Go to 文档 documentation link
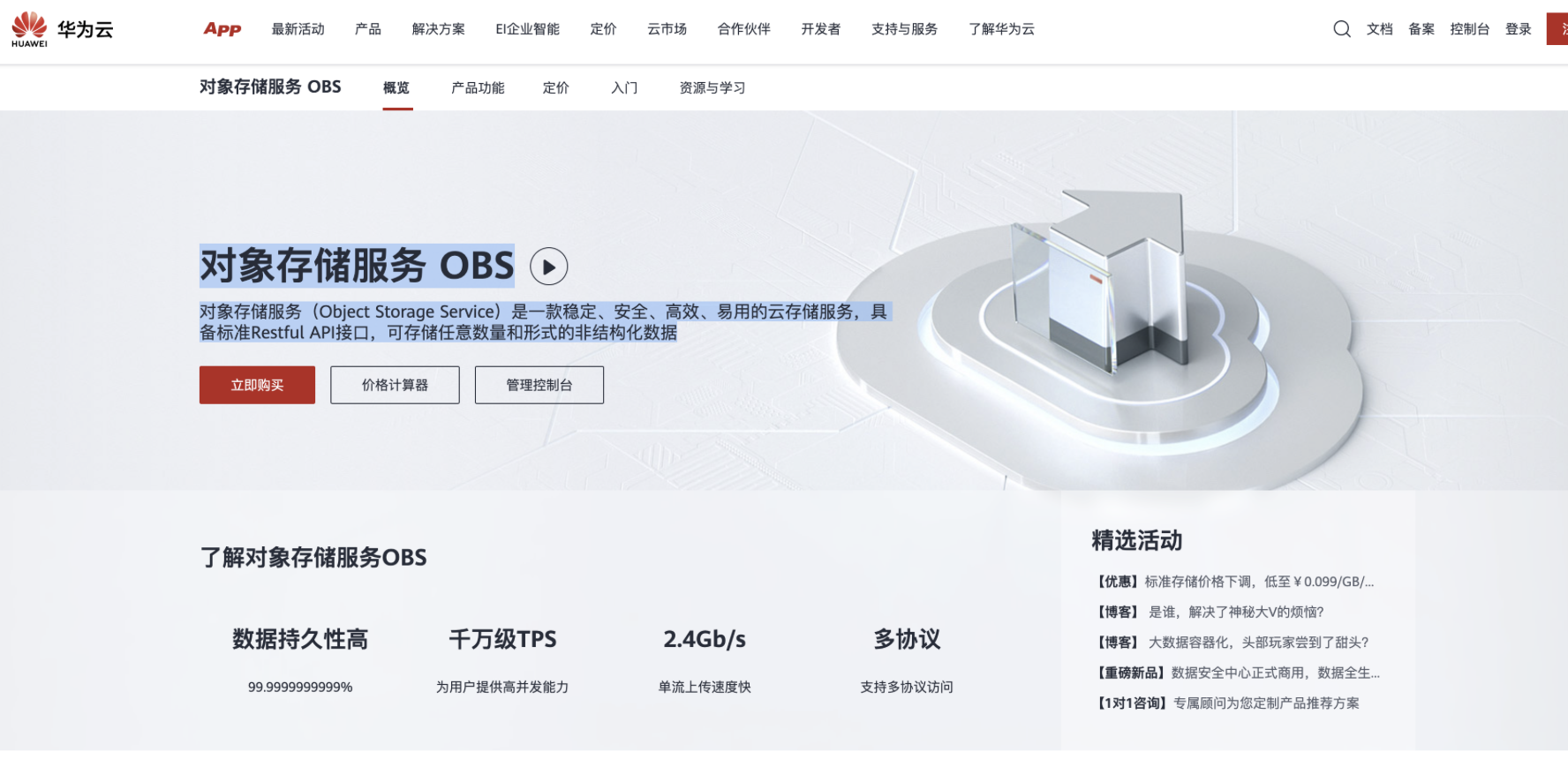The image size is (1568, 782). point(1380,29)
